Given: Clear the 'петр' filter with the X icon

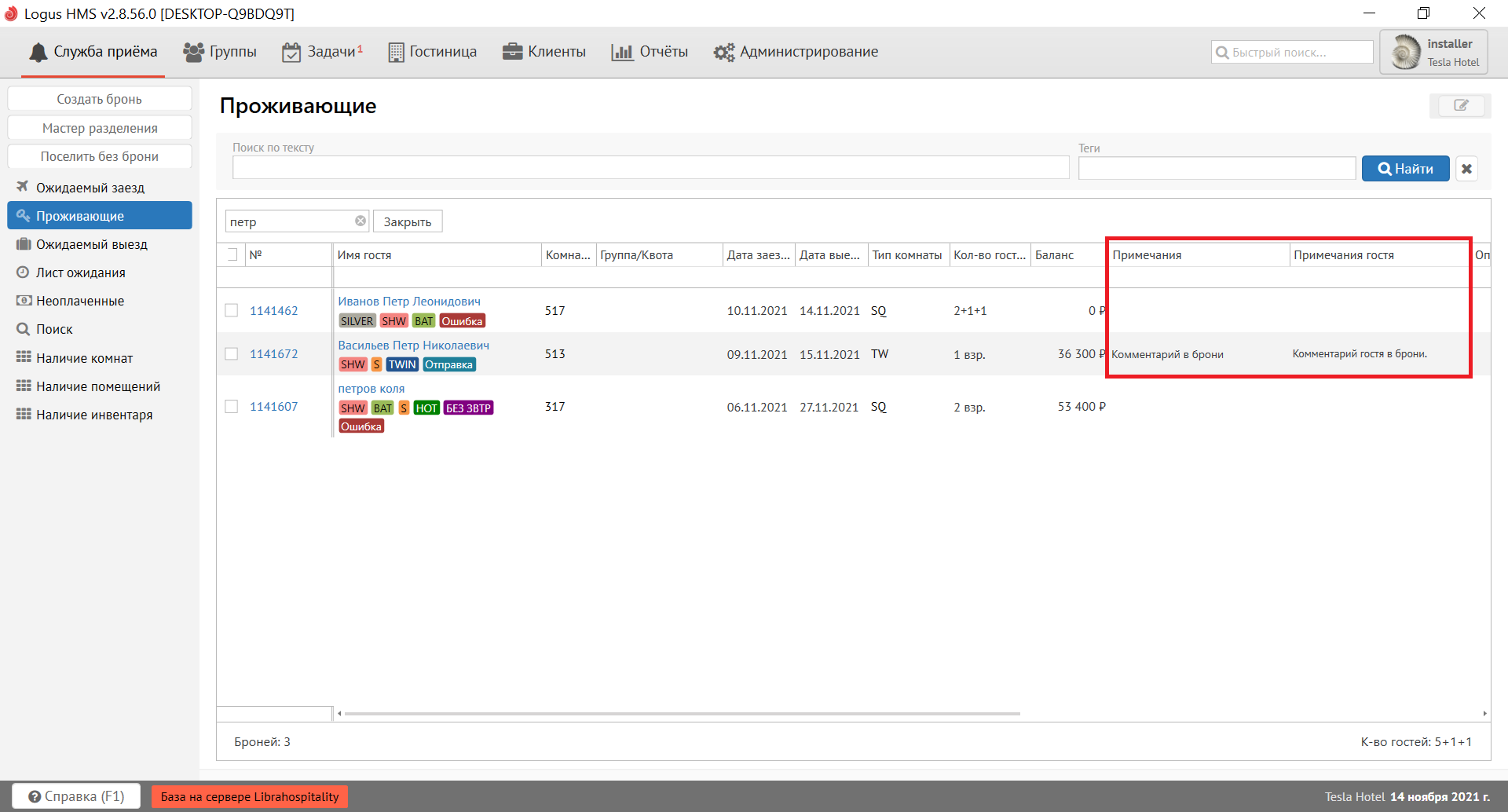Looking at the screenshot, I should 361,221.
